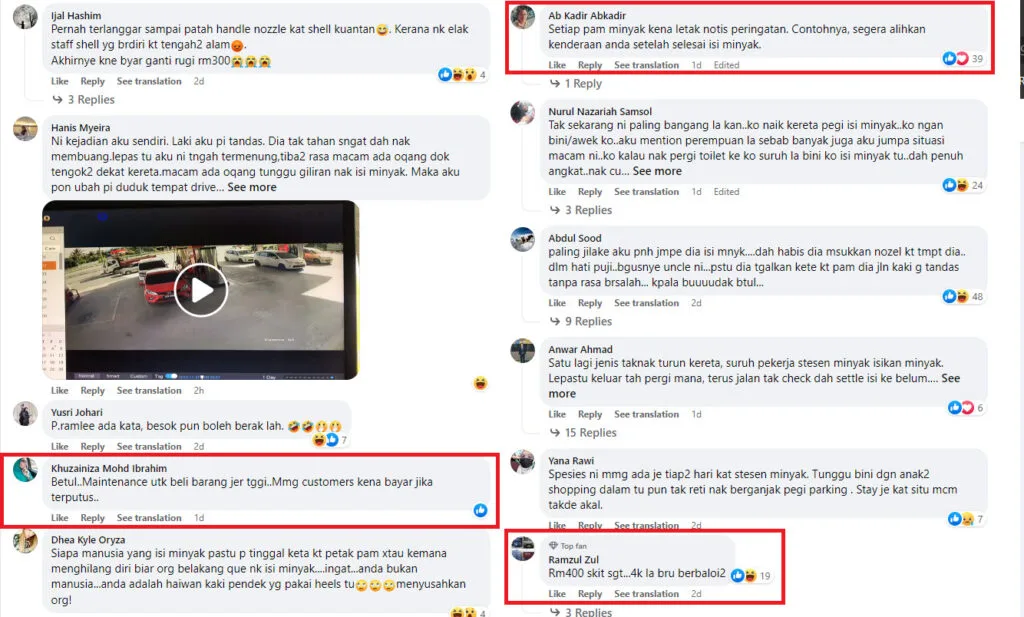Viewport: 1024px width, 617px height.
Task: Expand "See more" in Nurul Nazariah's comment
Action: click(x=657, y=170)
